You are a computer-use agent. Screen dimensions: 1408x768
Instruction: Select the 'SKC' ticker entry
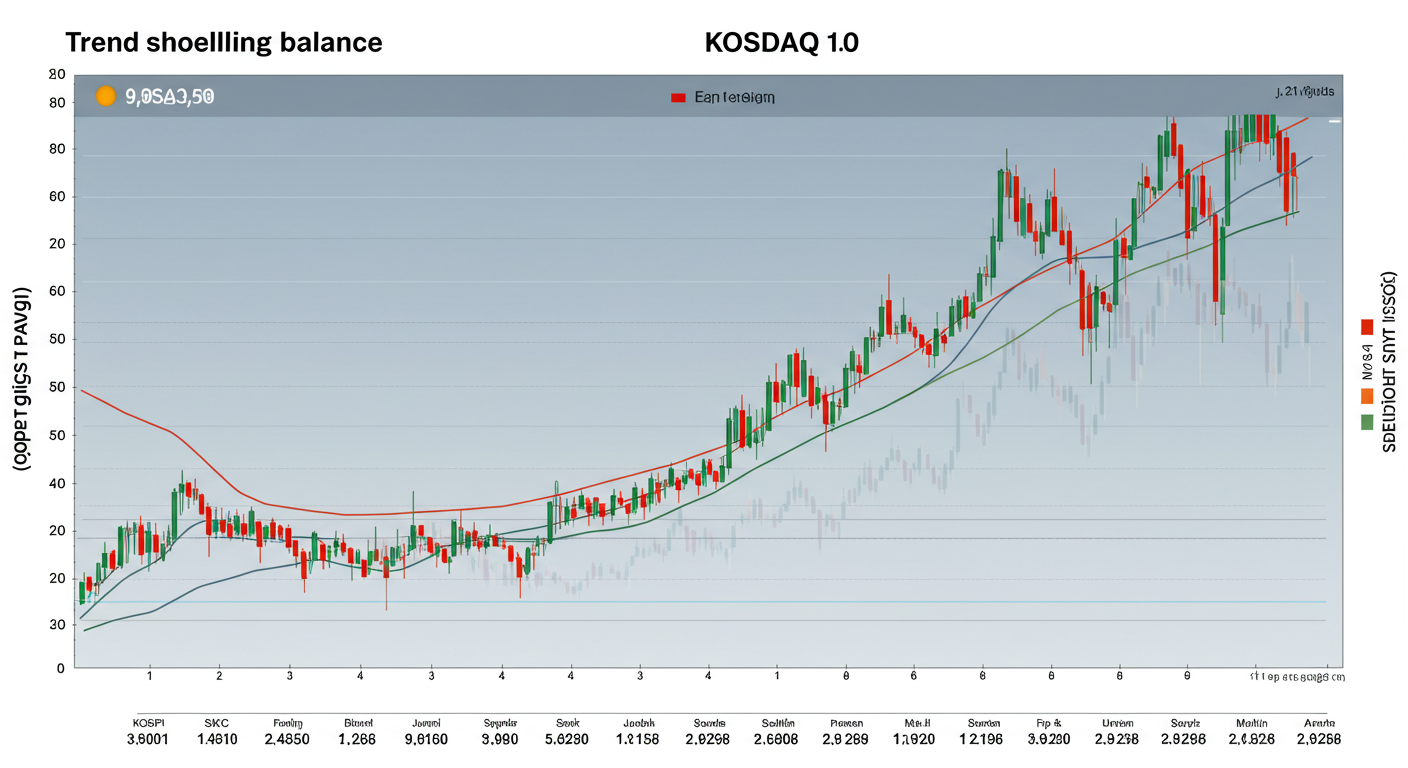217,723
